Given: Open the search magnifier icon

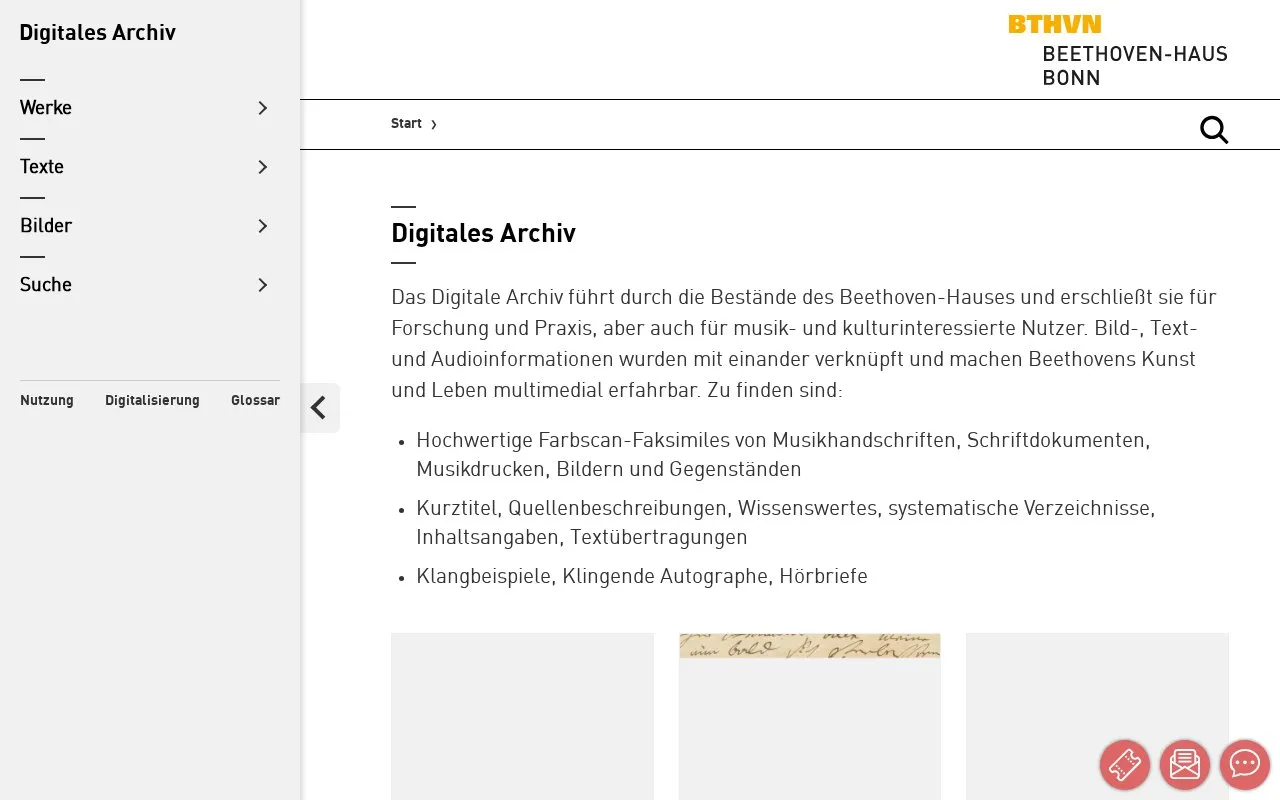Looking at the screenshot, I should 1214,130.
